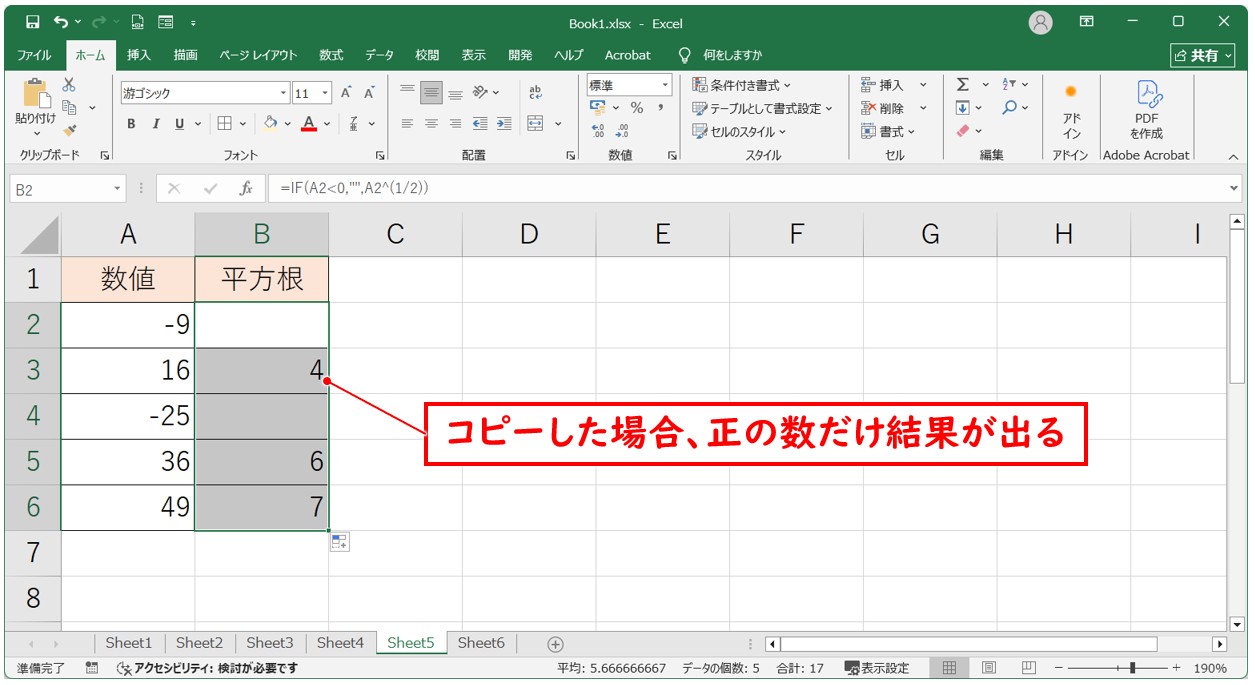Click the Name Box showing B2
1255x685 pixels.
(60, 187)
